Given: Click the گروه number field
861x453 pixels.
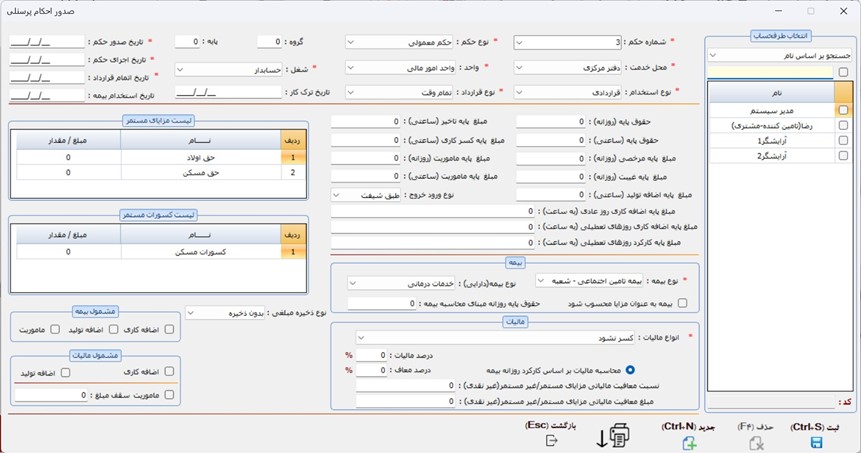Looking at the screenshot, I should tap(269, 42).
